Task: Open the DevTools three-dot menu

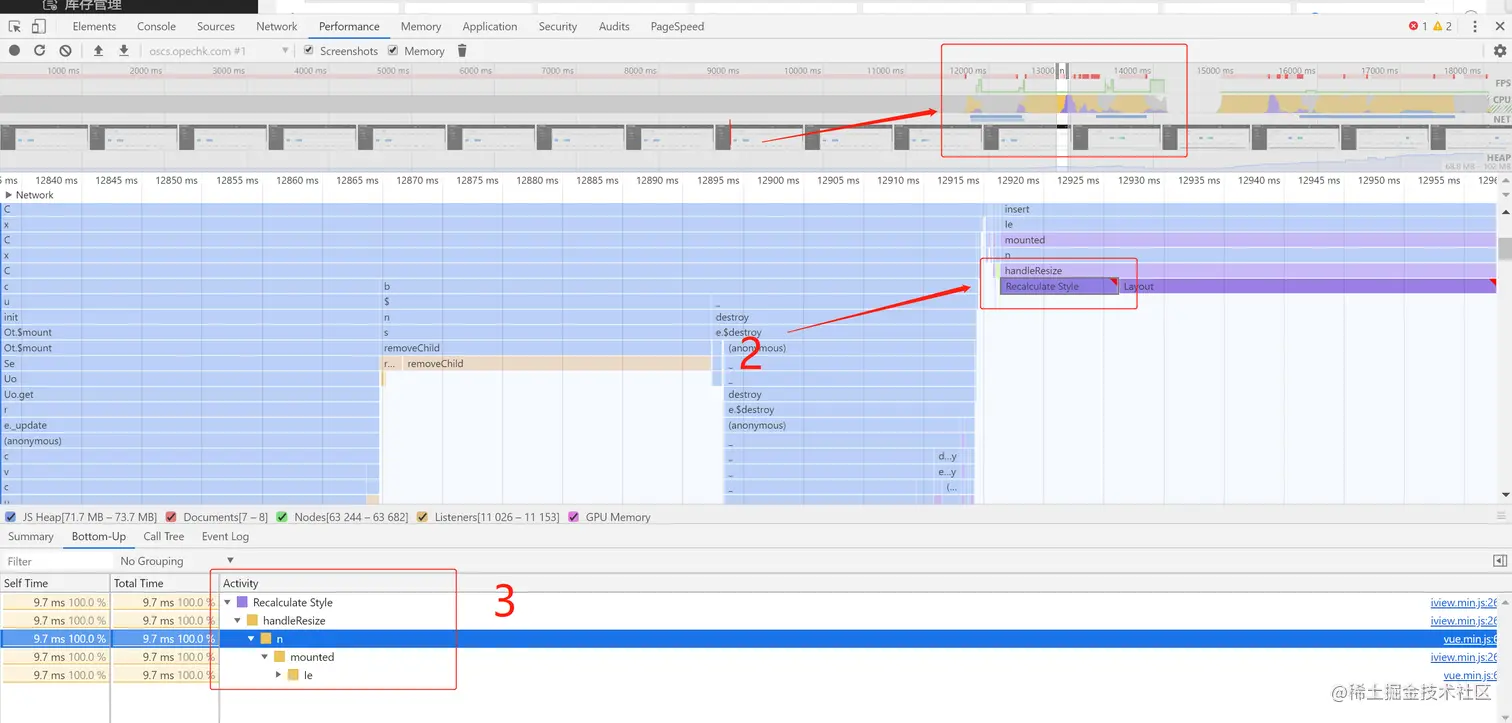Action: pos(1474,26)
